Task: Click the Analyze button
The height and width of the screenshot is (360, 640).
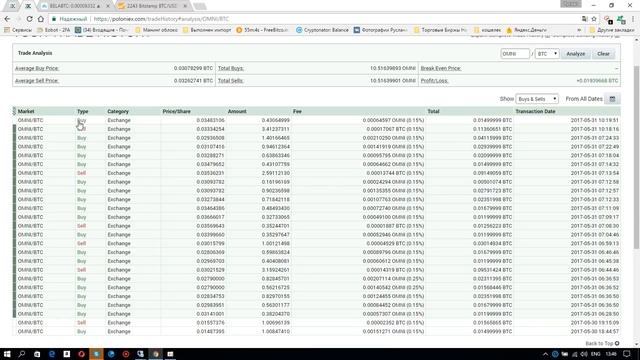Action: [576, 53]
